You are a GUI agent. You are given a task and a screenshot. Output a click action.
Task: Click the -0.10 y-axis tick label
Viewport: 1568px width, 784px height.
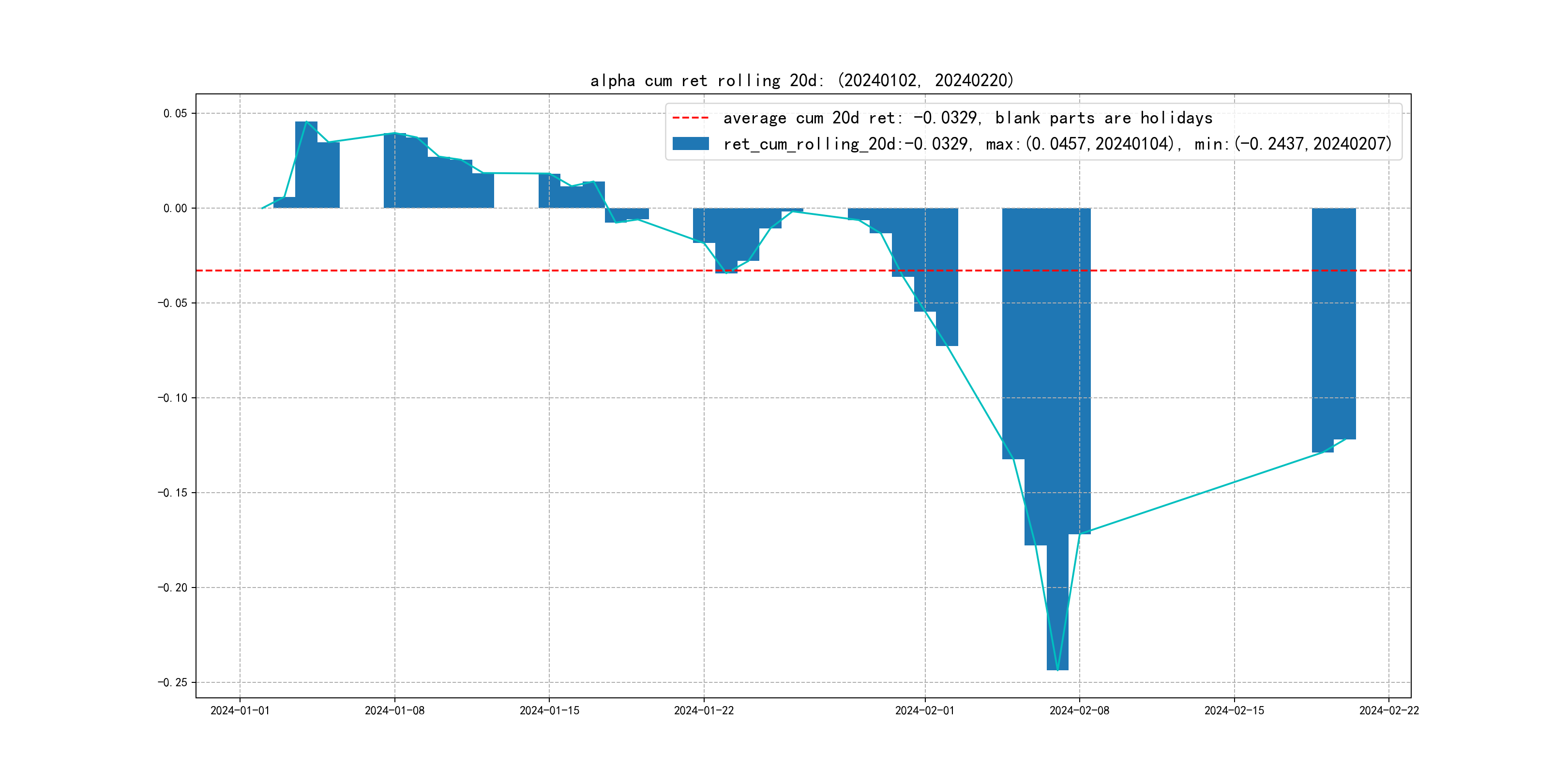(172, 398)
